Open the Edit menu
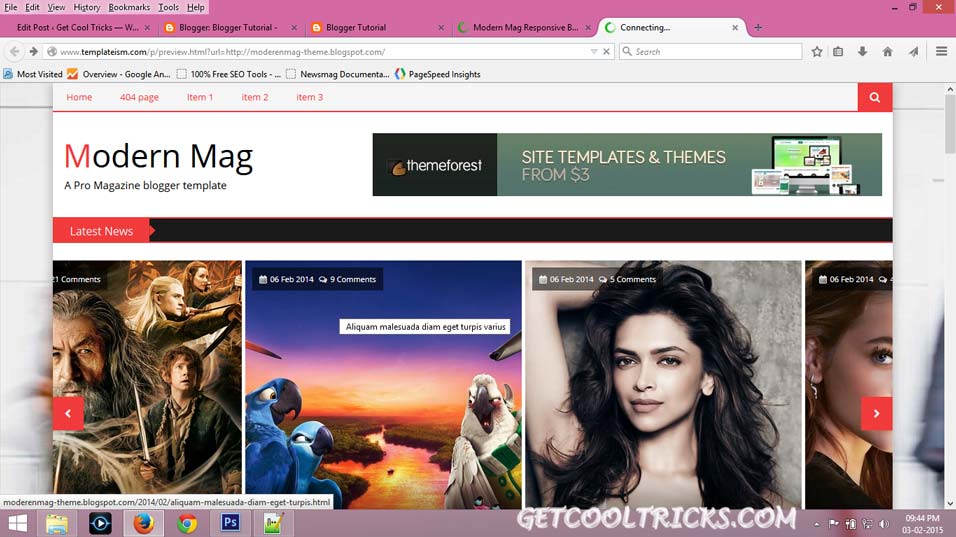Screen dimensions: 956x537 click(32, 7)
